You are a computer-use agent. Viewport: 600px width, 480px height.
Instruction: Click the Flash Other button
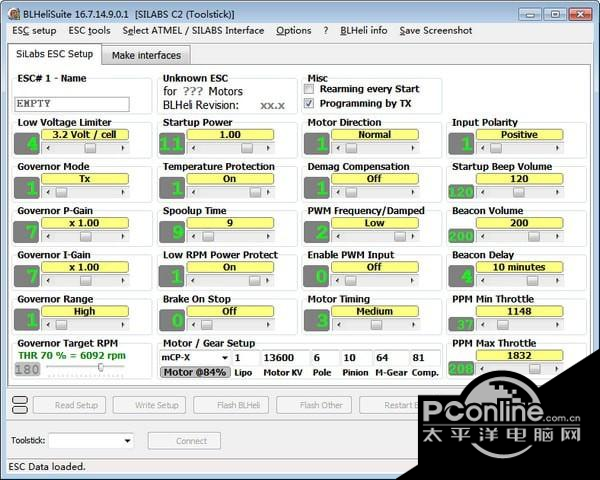pos(314,405)
